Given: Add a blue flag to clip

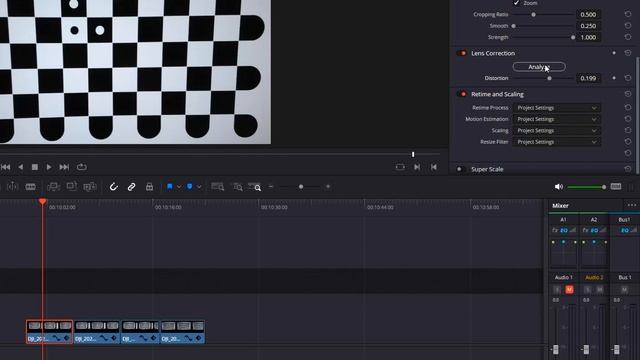Looking at the screenshot, I should click(x=170, y=187).
